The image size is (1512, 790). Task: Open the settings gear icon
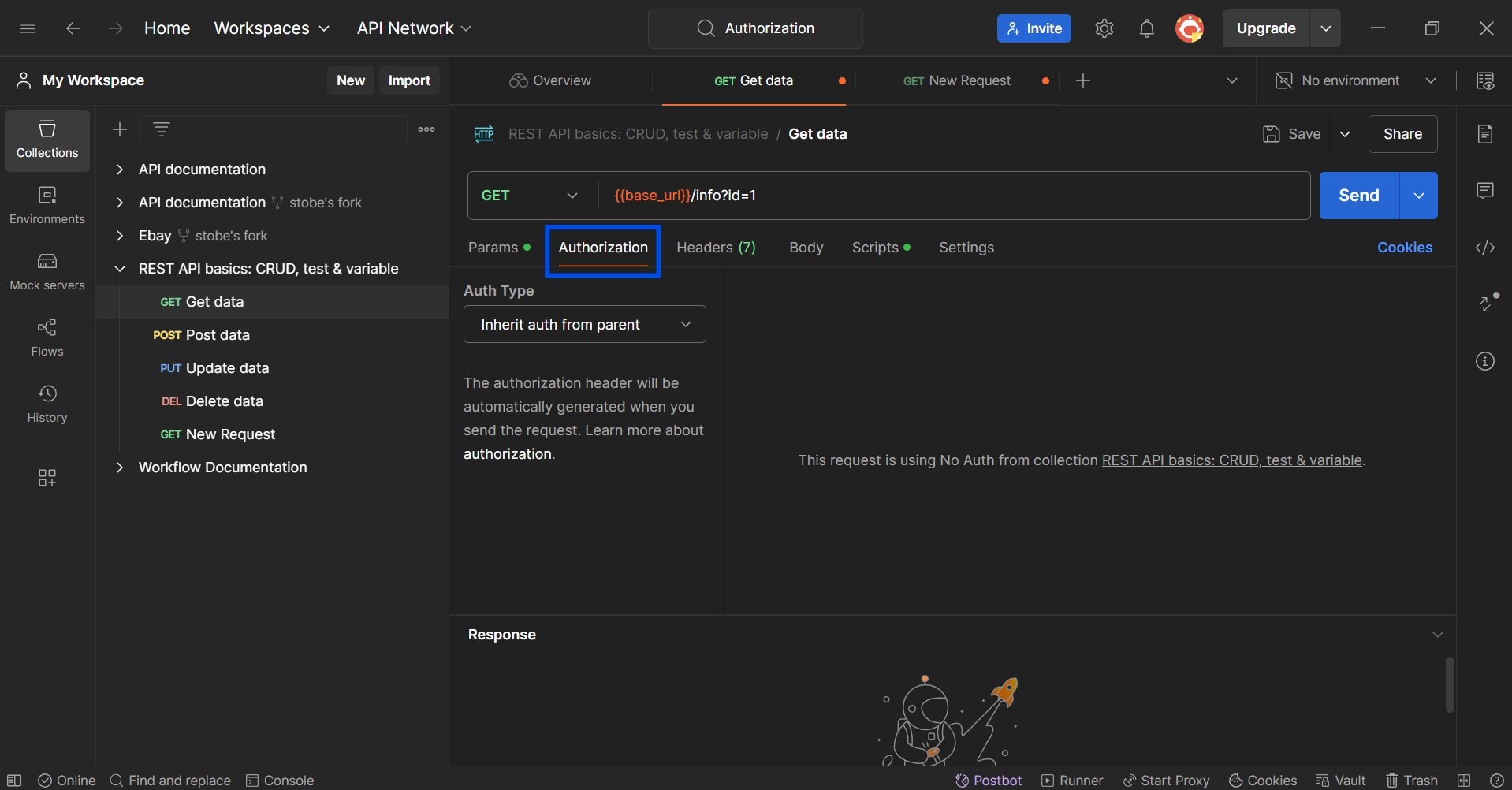(x=1104, y=28)
